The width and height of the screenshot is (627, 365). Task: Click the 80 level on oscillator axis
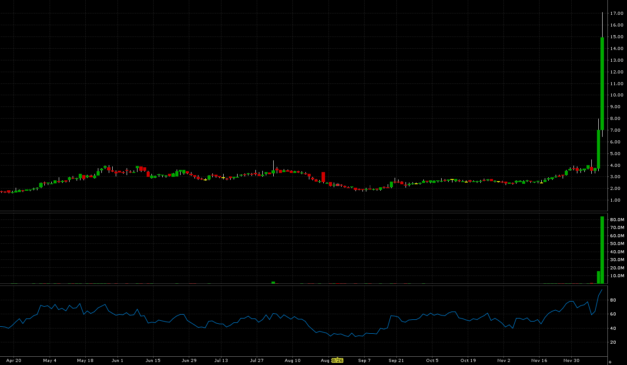pyautogui.click(x=612, y=300)
